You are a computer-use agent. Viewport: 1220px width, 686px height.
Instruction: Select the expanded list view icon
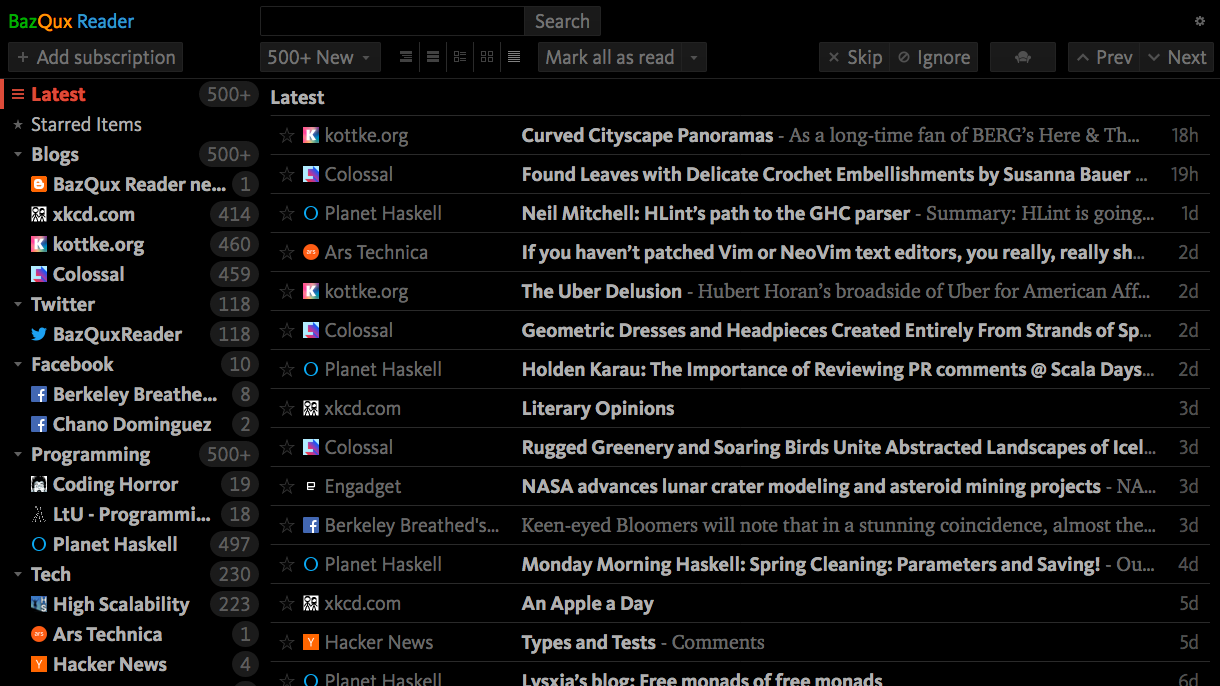coord(432,57)
